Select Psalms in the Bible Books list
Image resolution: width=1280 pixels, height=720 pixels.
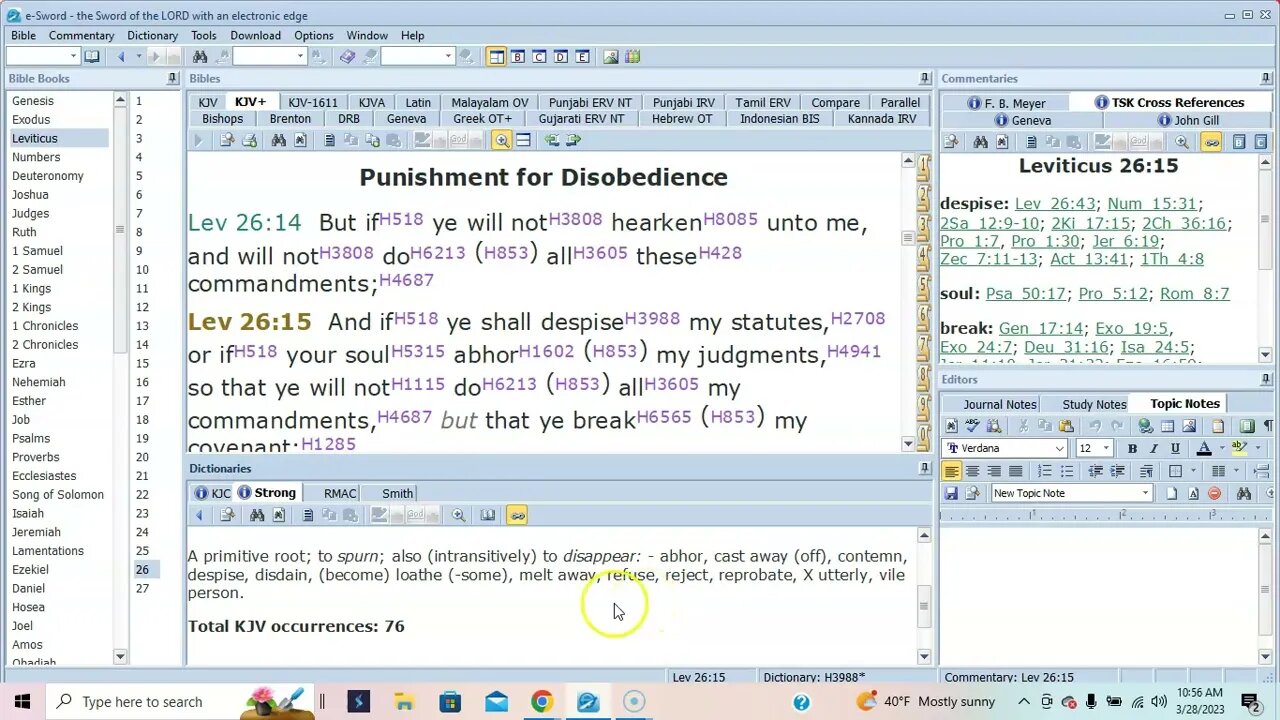coord(31,438)
